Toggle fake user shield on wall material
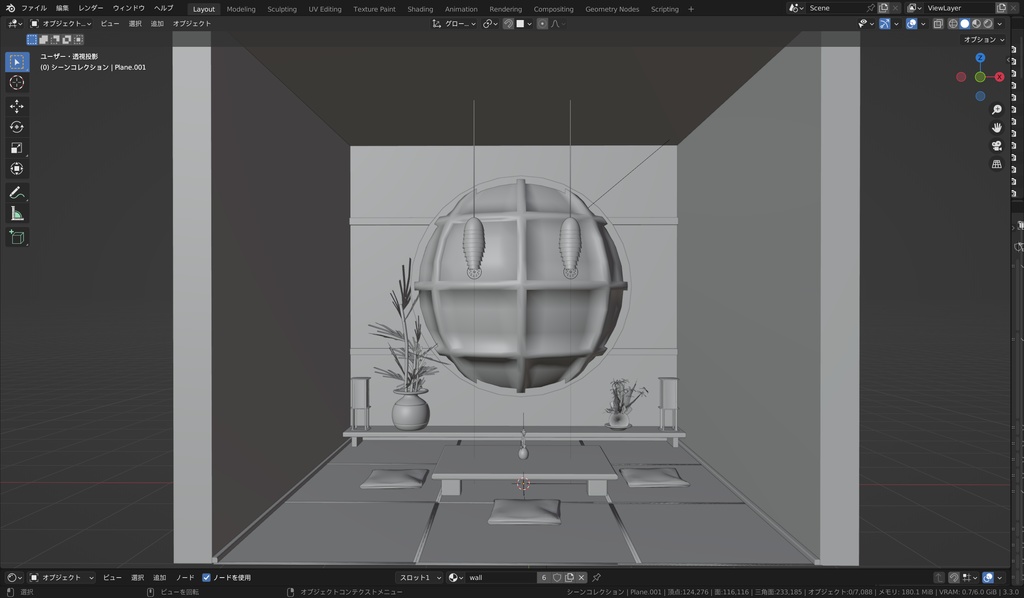Image resolution: width=1024 pixels, height=598 pixels. coord(557,577)
